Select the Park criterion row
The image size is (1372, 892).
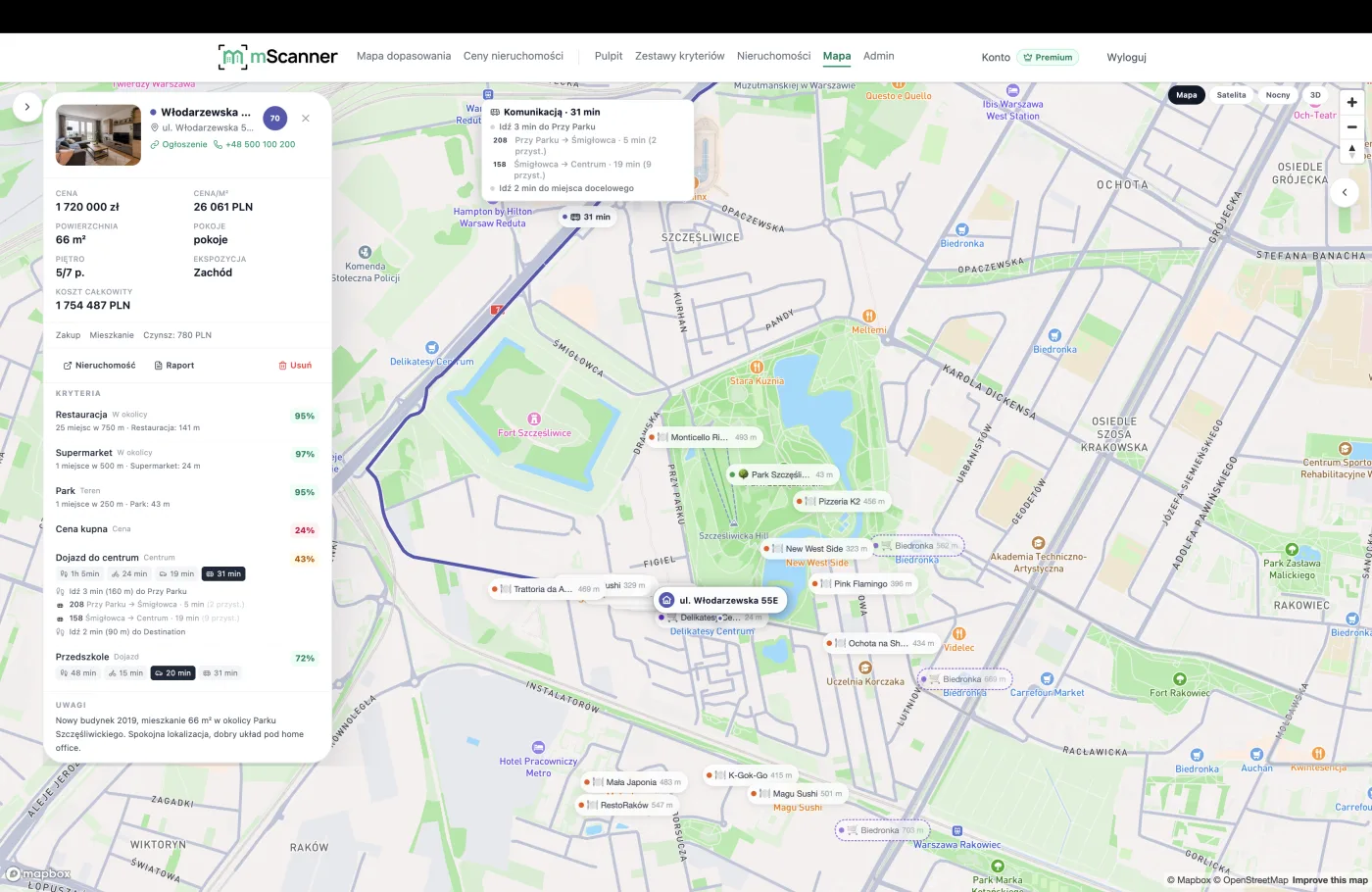click(186, 497)
